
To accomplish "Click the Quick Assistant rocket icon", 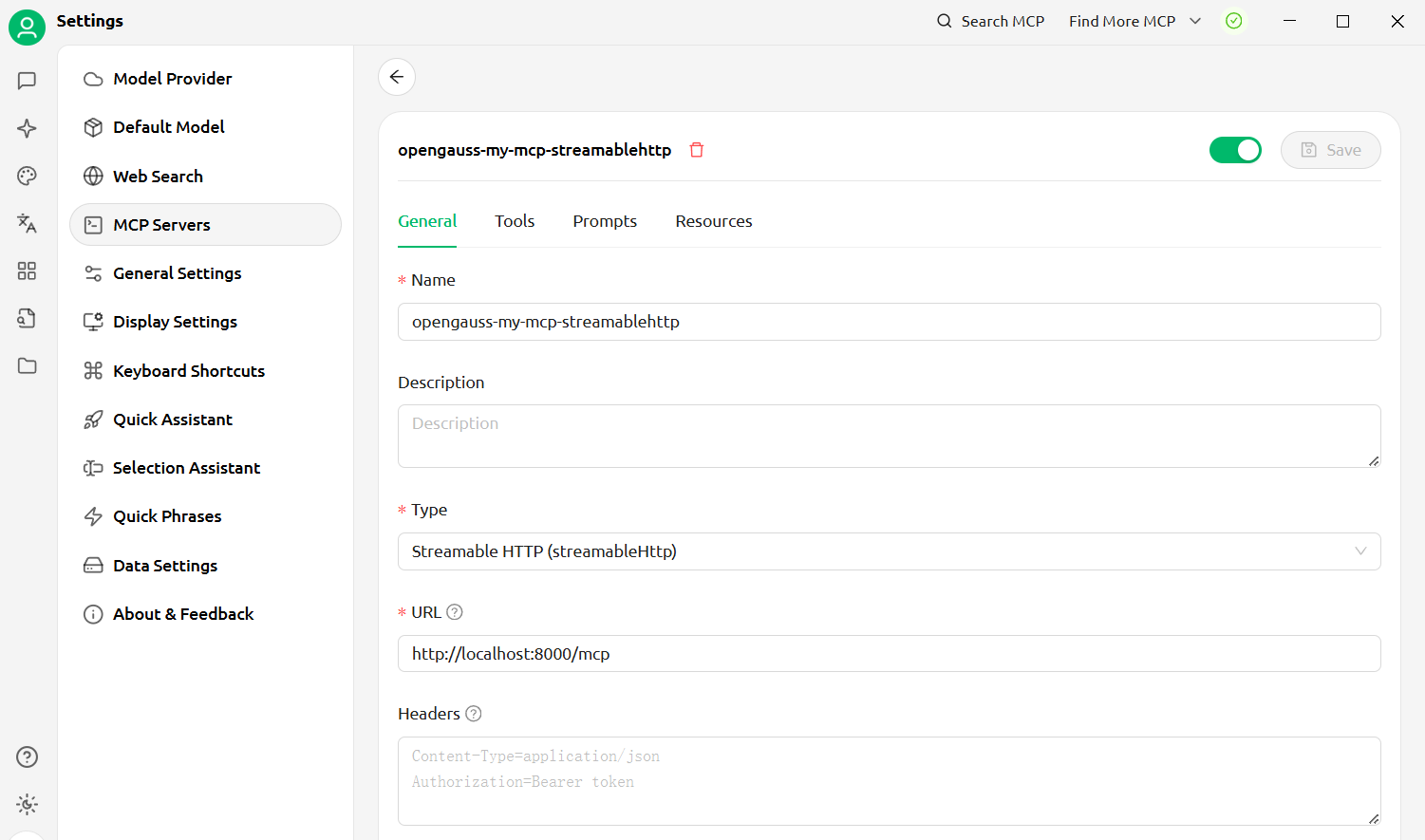I will (93, 420).
